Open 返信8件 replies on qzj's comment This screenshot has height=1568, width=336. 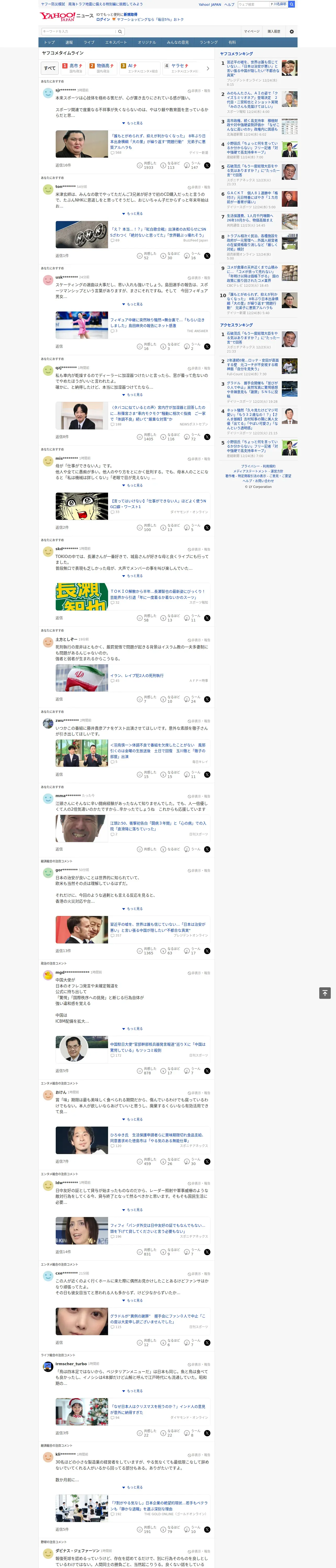click(x=62, y=437)
